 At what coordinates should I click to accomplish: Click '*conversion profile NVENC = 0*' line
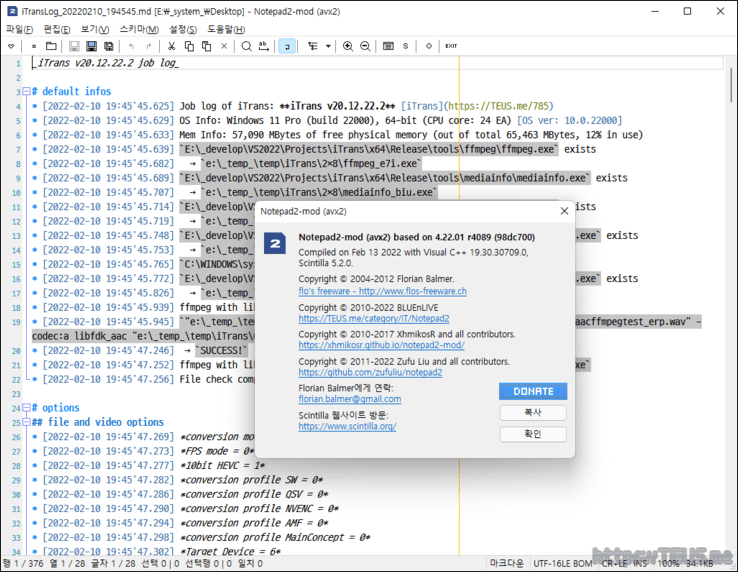(259, 509)
